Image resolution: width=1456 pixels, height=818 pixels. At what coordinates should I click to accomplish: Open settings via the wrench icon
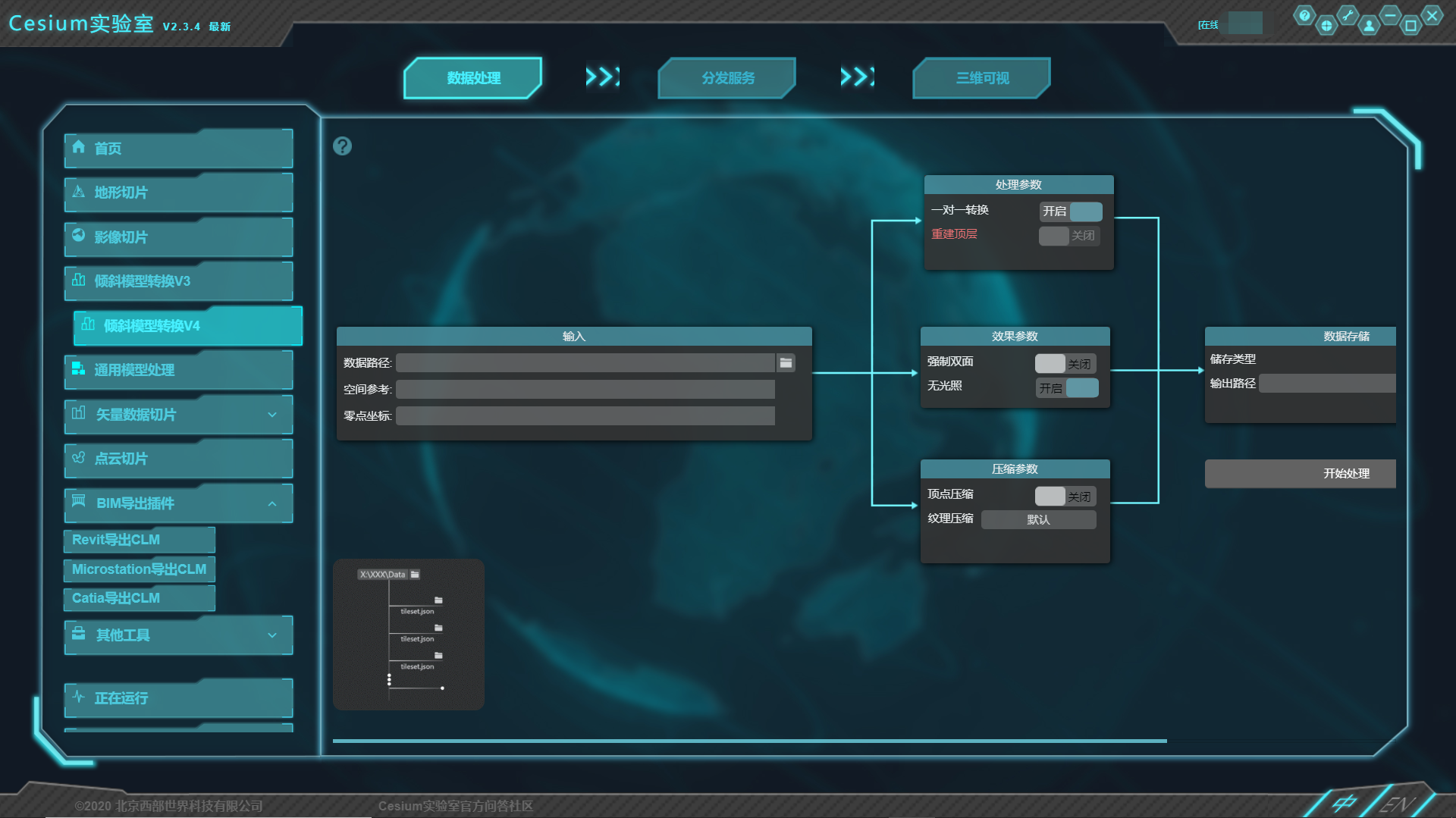[1348, 15]
